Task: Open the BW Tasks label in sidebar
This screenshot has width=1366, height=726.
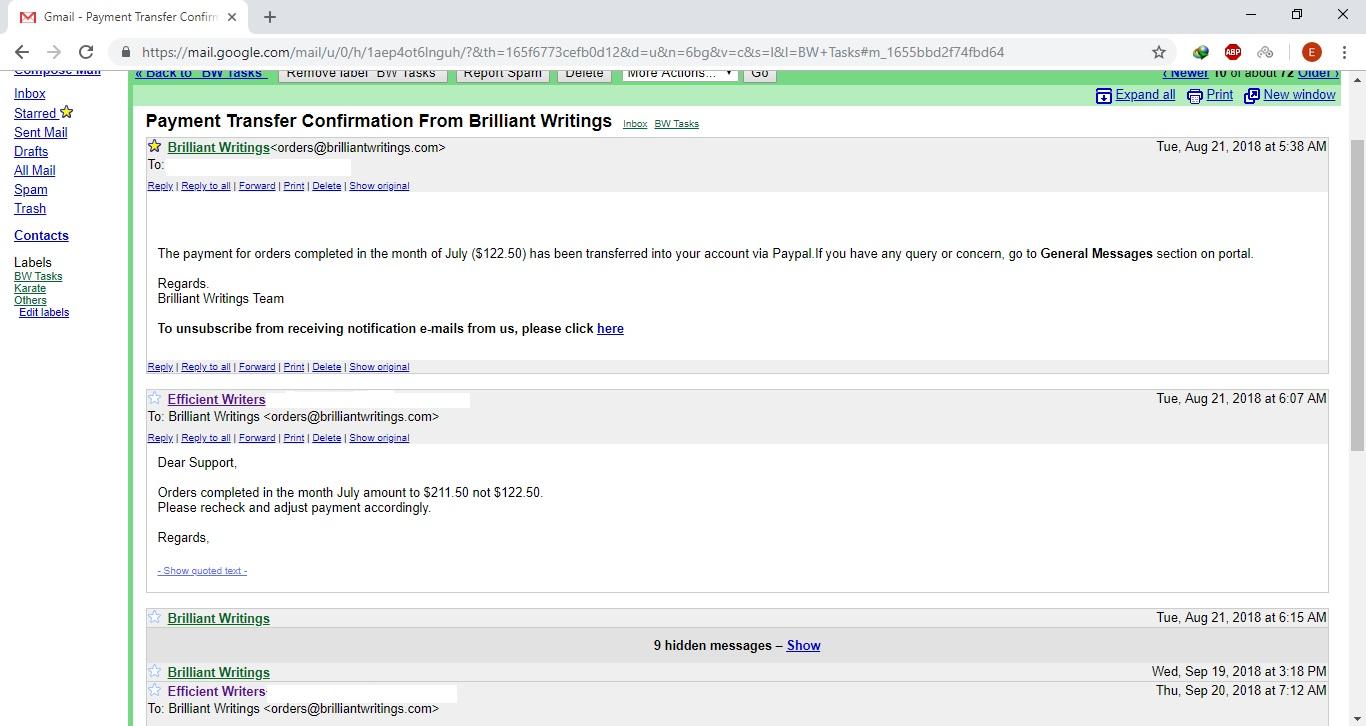Action: pos(38,276)
